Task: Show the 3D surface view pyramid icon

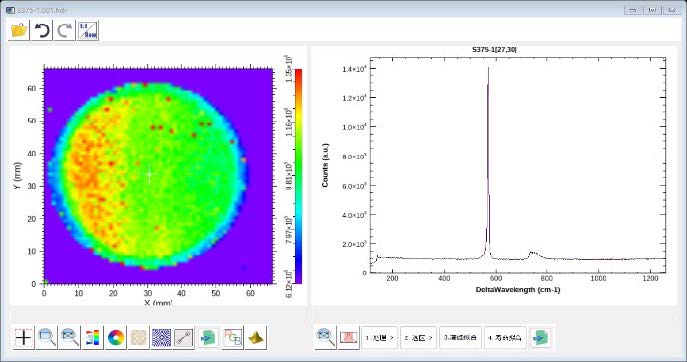Action: (x=256, y=337)
